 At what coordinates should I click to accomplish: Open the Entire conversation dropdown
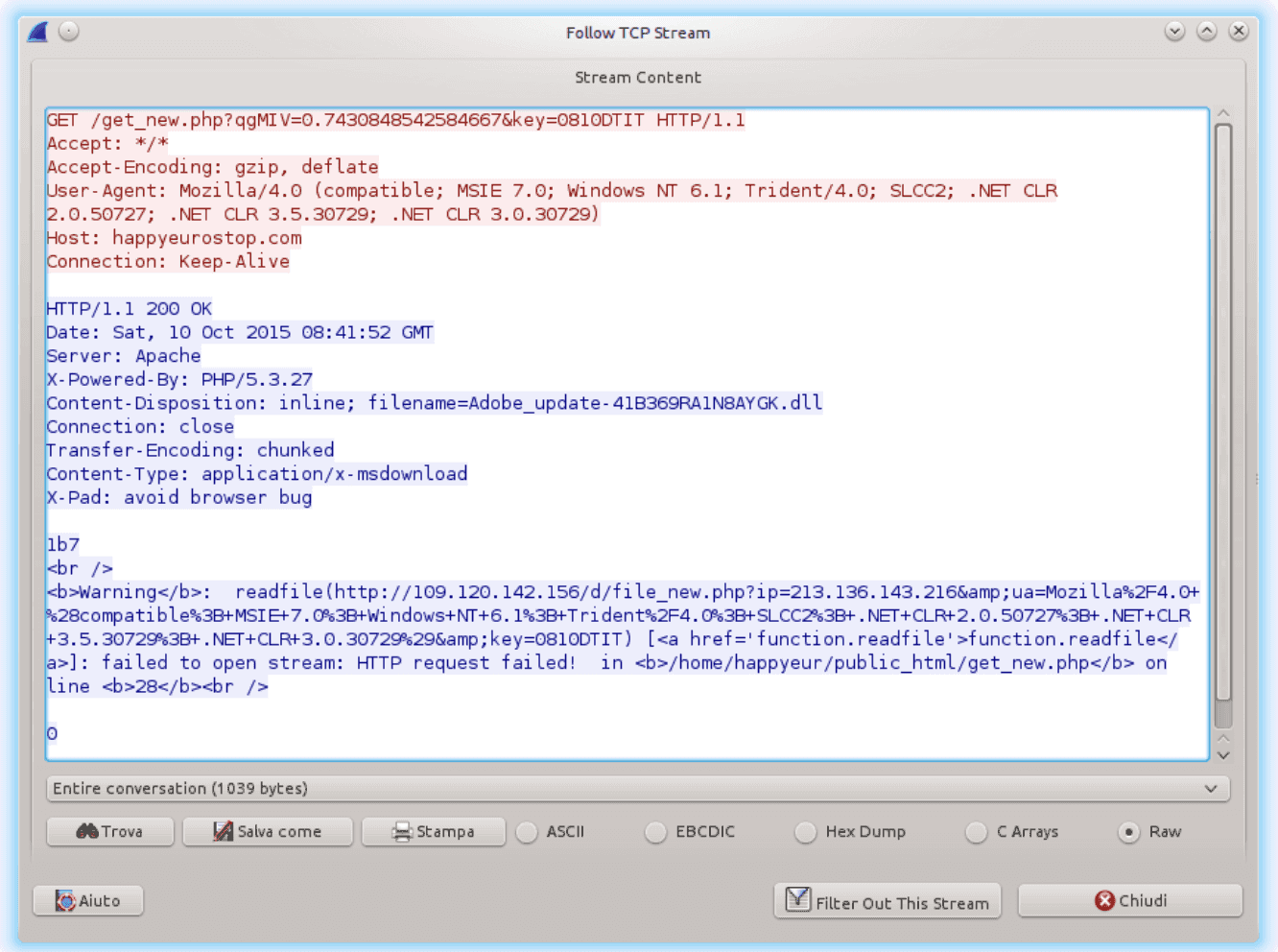tap(637, 789)
